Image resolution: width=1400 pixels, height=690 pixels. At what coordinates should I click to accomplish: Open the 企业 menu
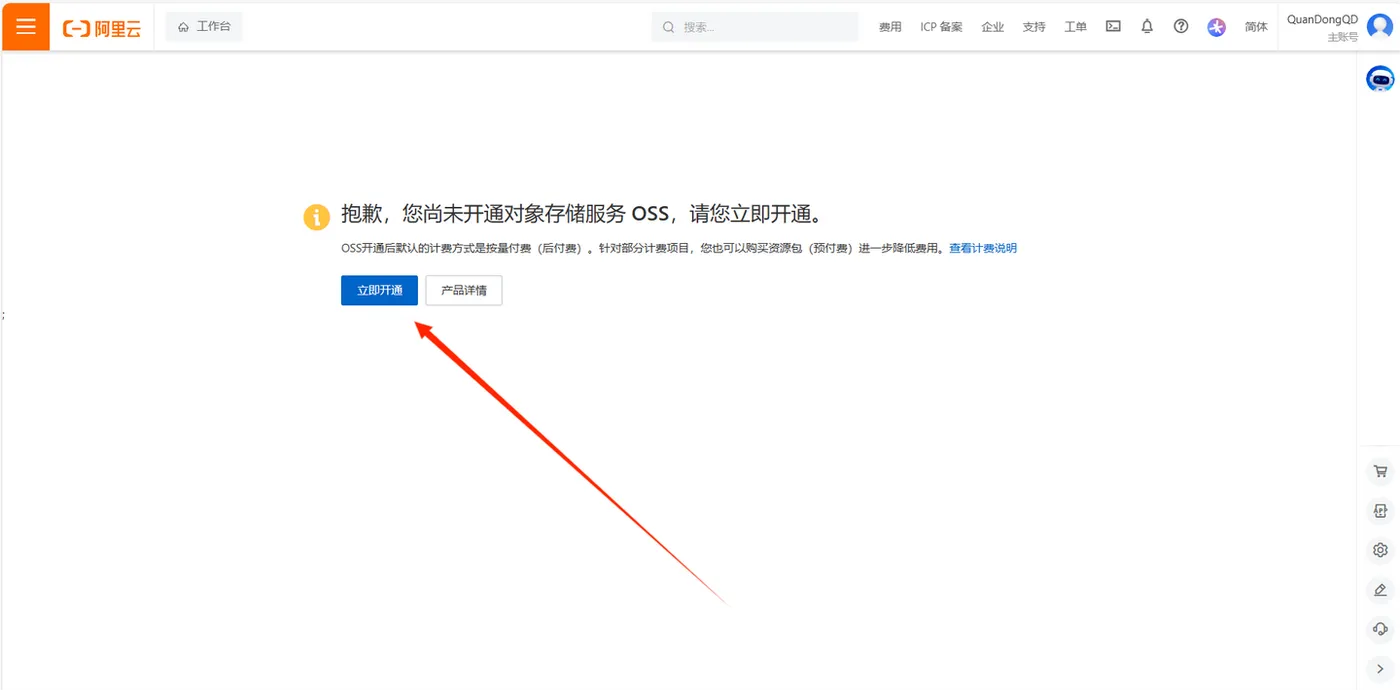click(992, 27)
